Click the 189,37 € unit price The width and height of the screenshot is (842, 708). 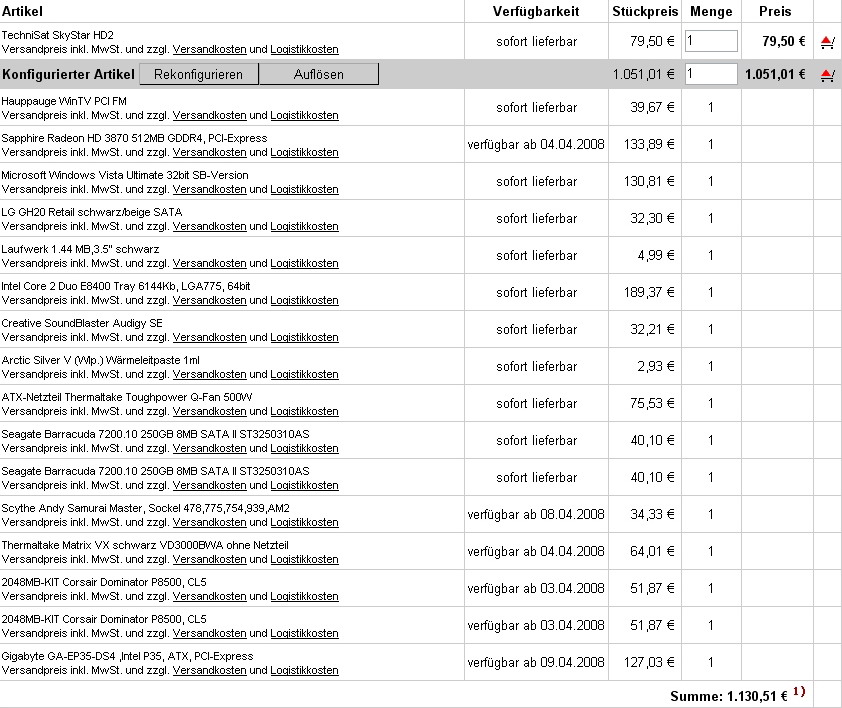pyautogui.click(x=649, y=293)
